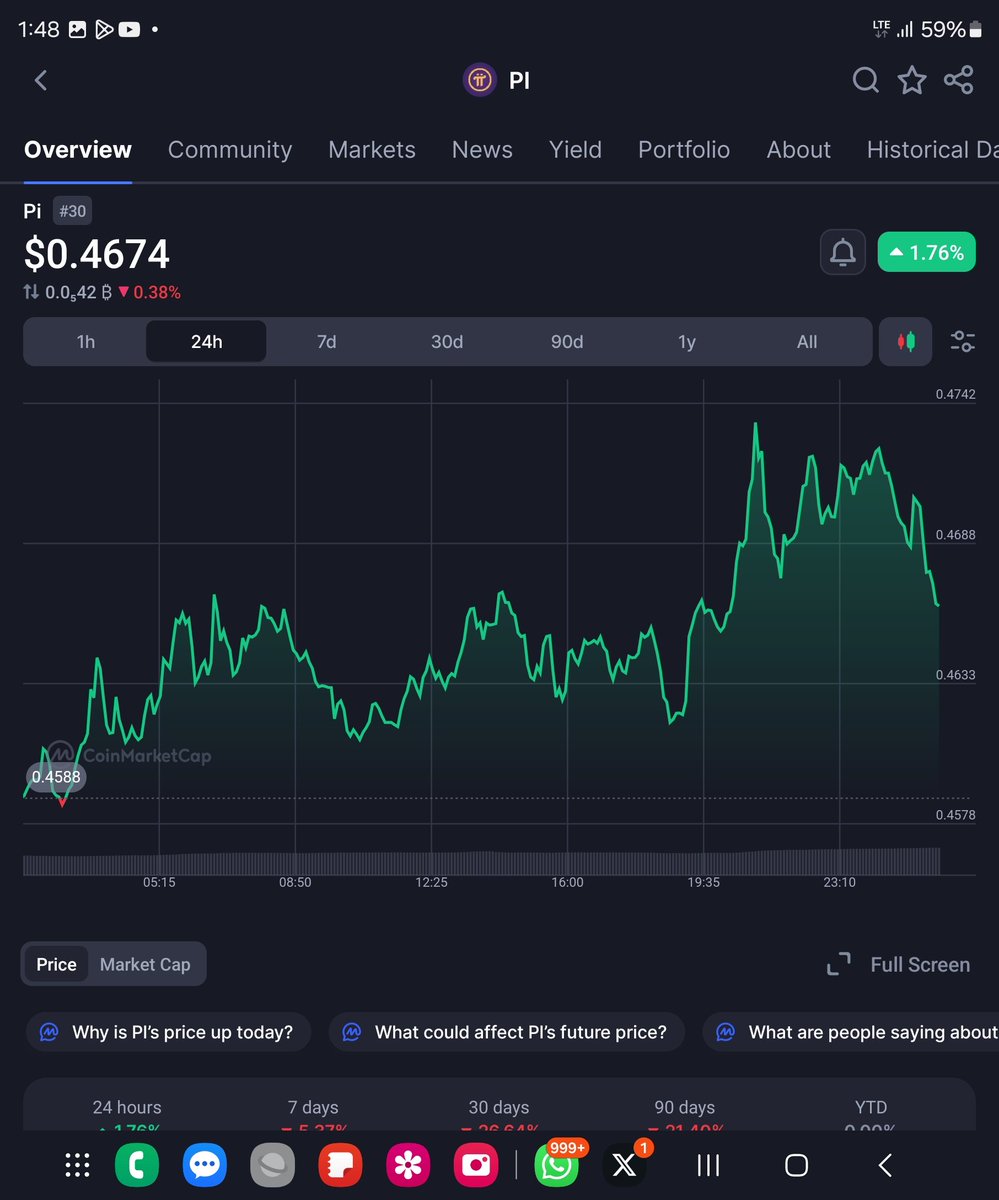The image size is (999, 1200).
Task: Tap the 12:25 time axis label
Action: [x=431, y=882]
